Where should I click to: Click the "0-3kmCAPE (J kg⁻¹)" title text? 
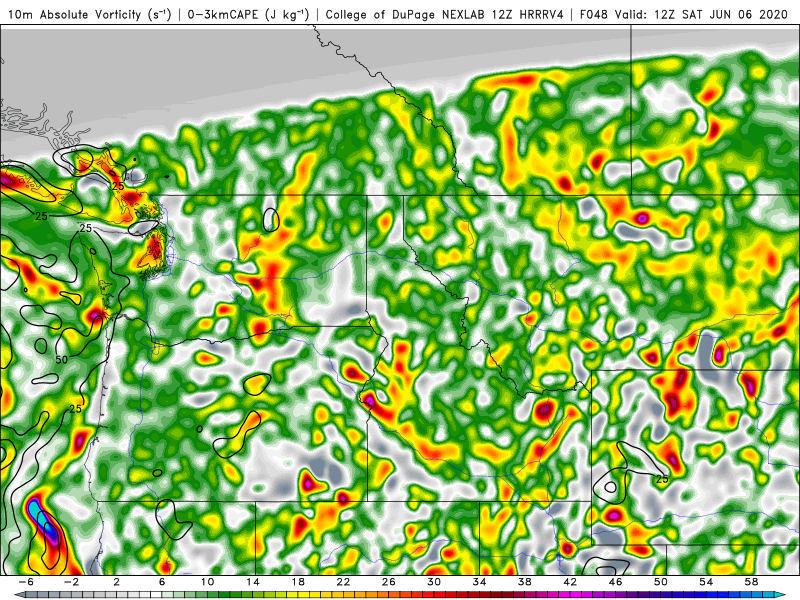click(x=248, y=15)
